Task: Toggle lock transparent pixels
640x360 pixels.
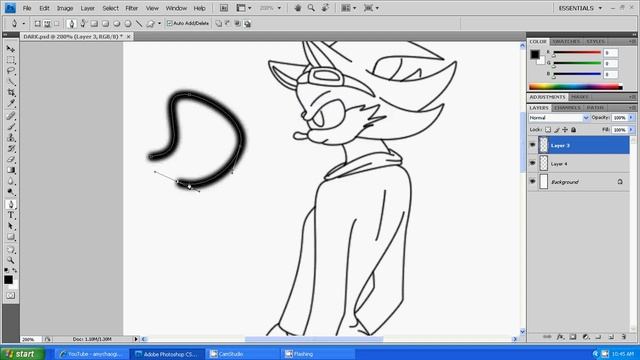Action: tap(548, 130)
